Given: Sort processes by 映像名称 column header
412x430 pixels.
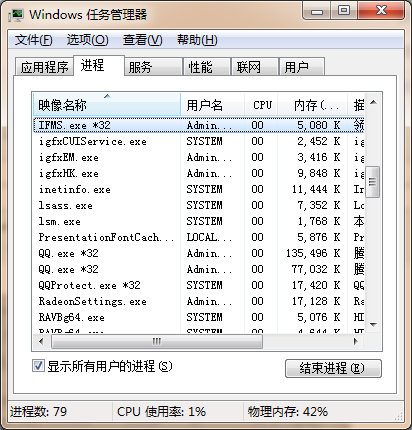Looking at the screenshot, I should coord(107,105).
